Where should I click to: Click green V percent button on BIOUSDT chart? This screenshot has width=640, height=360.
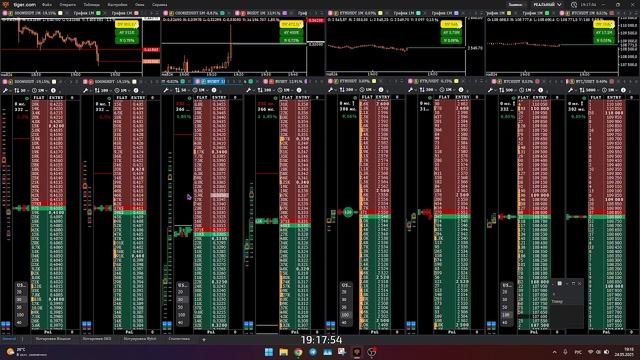(x=291, y=40)
